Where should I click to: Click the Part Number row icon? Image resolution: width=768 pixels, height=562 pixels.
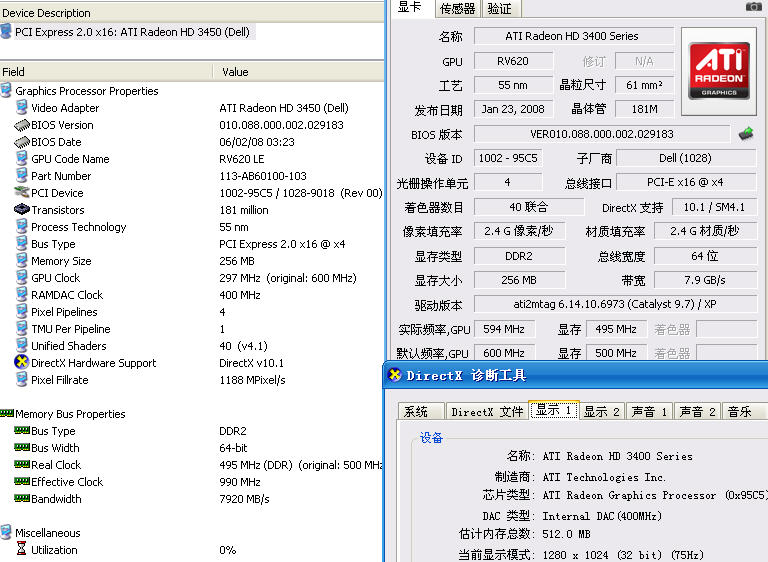[22, 175]
